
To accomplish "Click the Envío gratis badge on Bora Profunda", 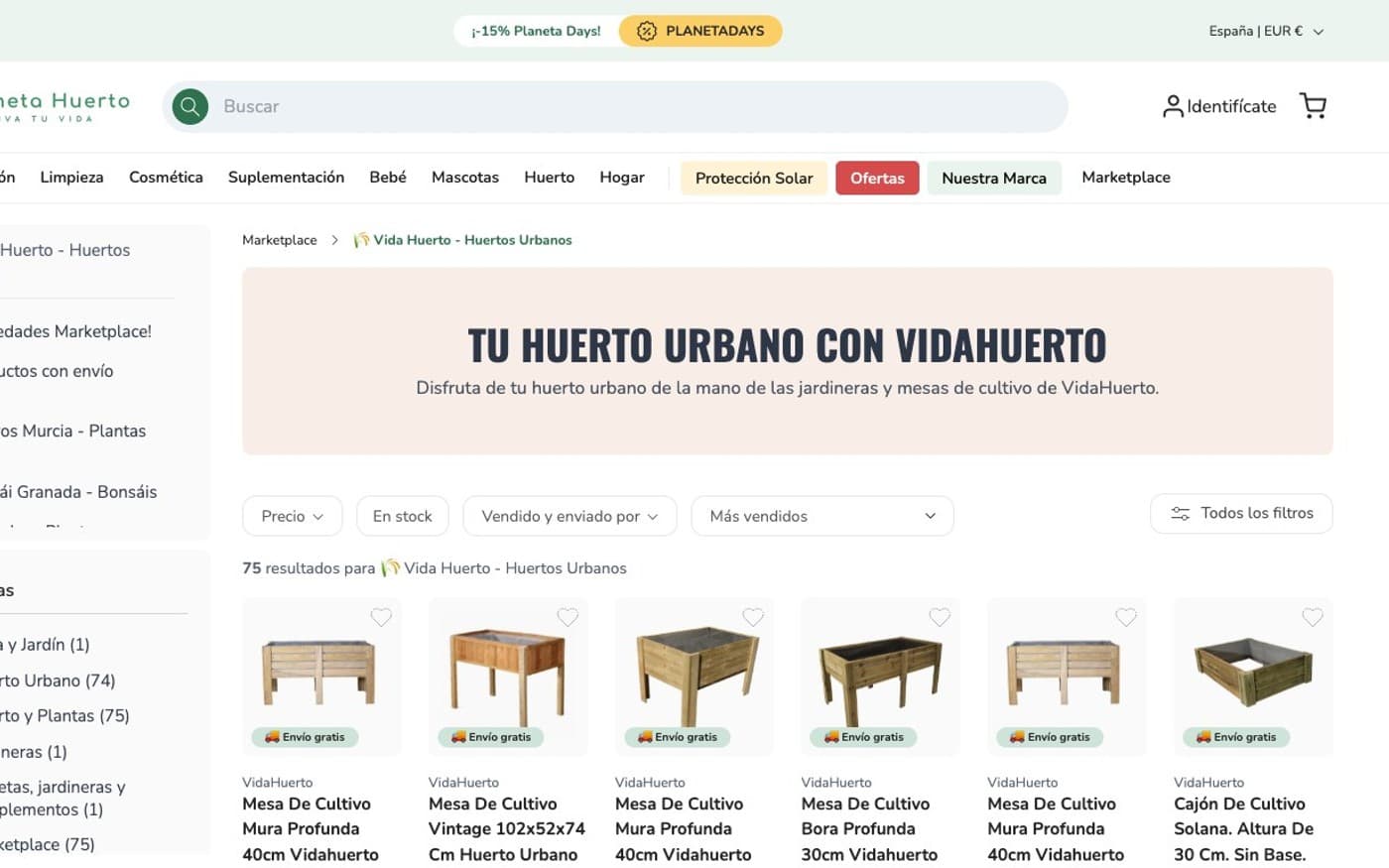I will [x=863, y=737].
